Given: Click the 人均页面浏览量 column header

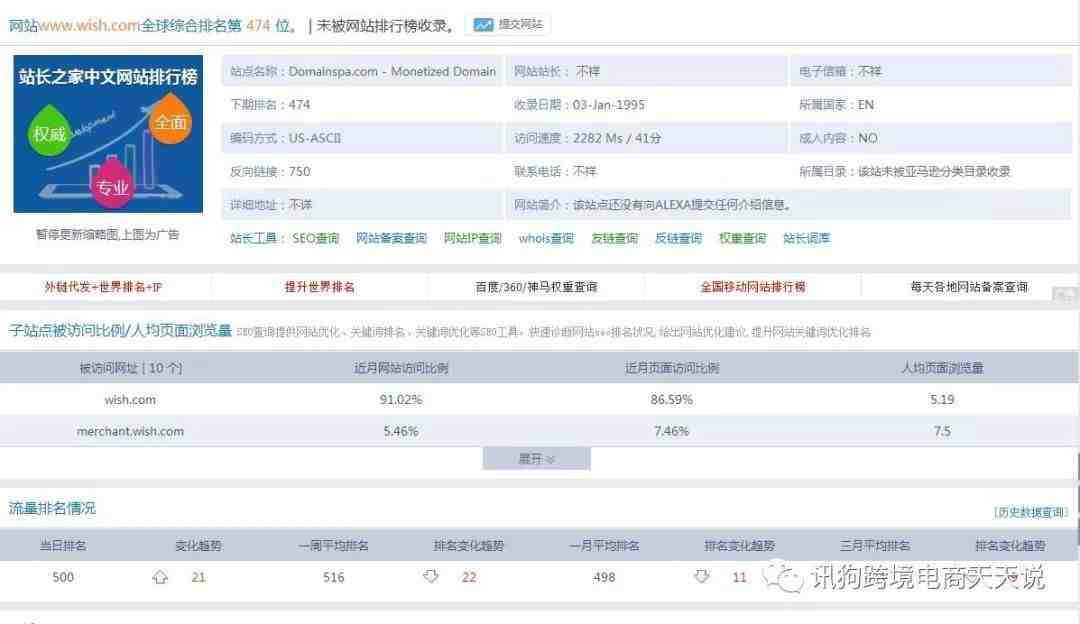Looking at the screenshot, I should [942, 368].
